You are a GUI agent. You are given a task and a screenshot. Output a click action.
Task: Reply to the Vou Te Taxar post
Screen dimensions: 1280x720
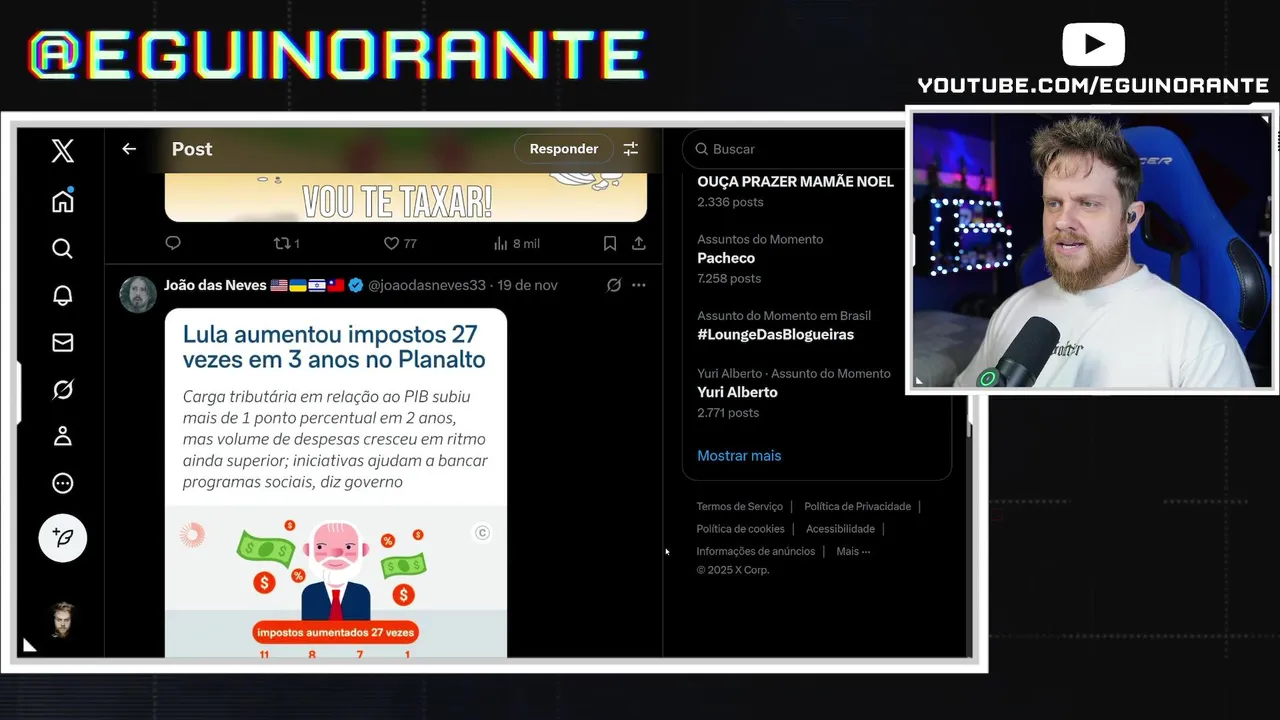(x=173, y=243)
